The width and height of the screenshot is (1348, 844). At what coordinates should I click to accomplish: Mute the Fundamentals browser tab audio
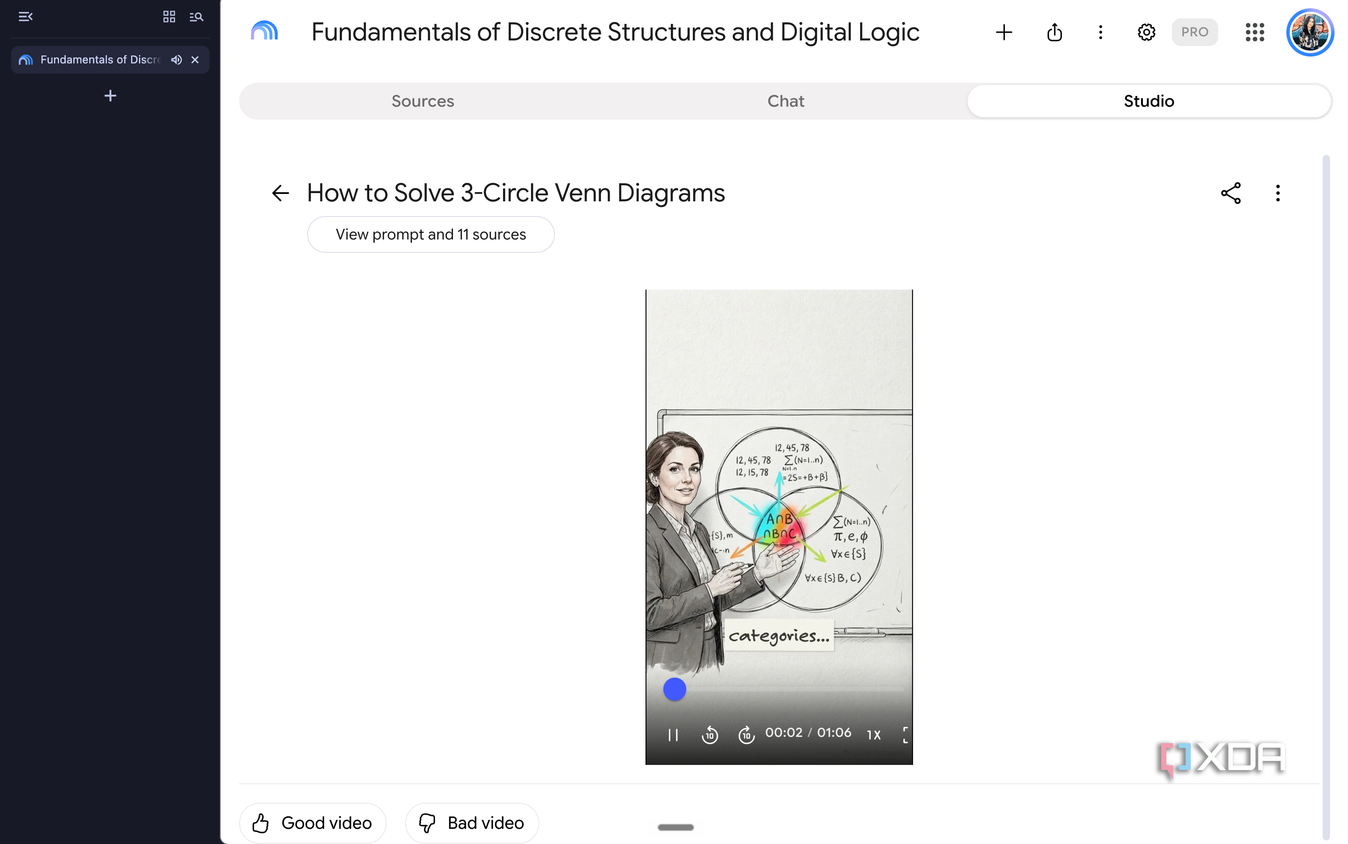176,60
